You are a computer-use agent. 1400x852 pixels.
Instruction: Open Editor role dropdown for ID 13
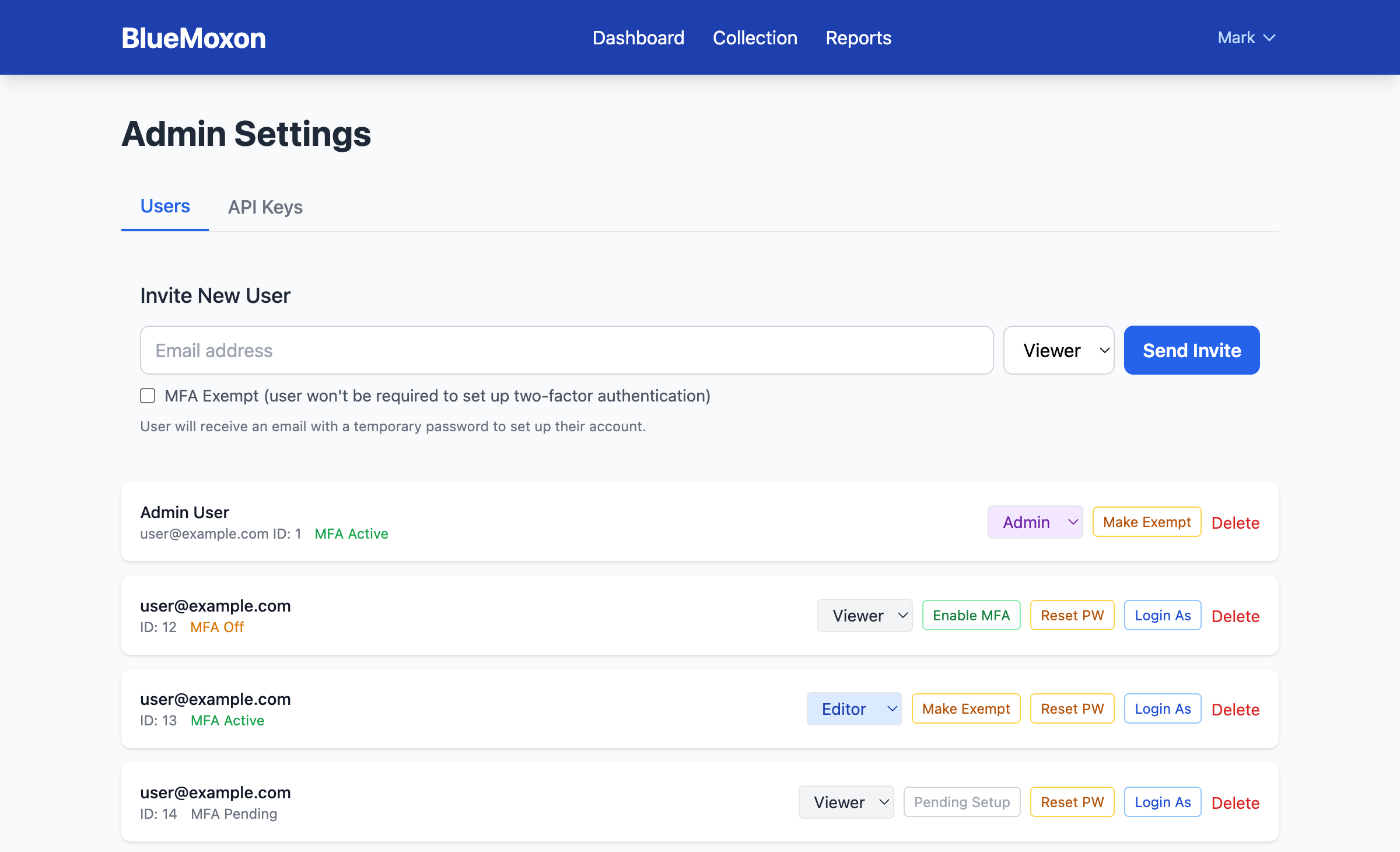click(x=854, y=709)
